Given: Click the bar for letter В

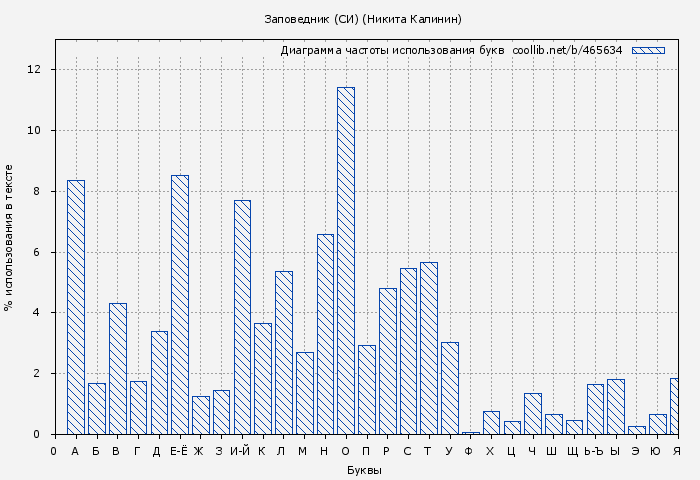Looking at the screenshot, I should 118,368.
